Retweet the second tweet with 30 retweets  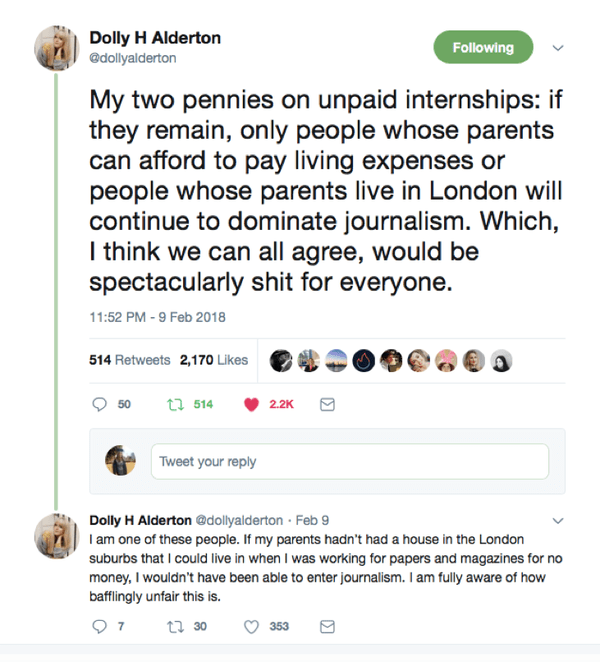pos(174,626)
